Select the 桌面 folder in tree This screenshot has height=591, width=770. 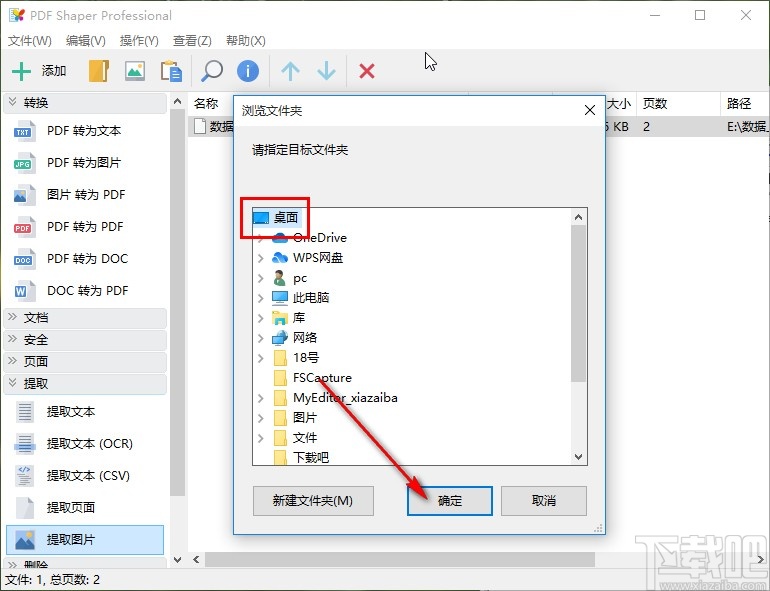[x=286, y=218]
